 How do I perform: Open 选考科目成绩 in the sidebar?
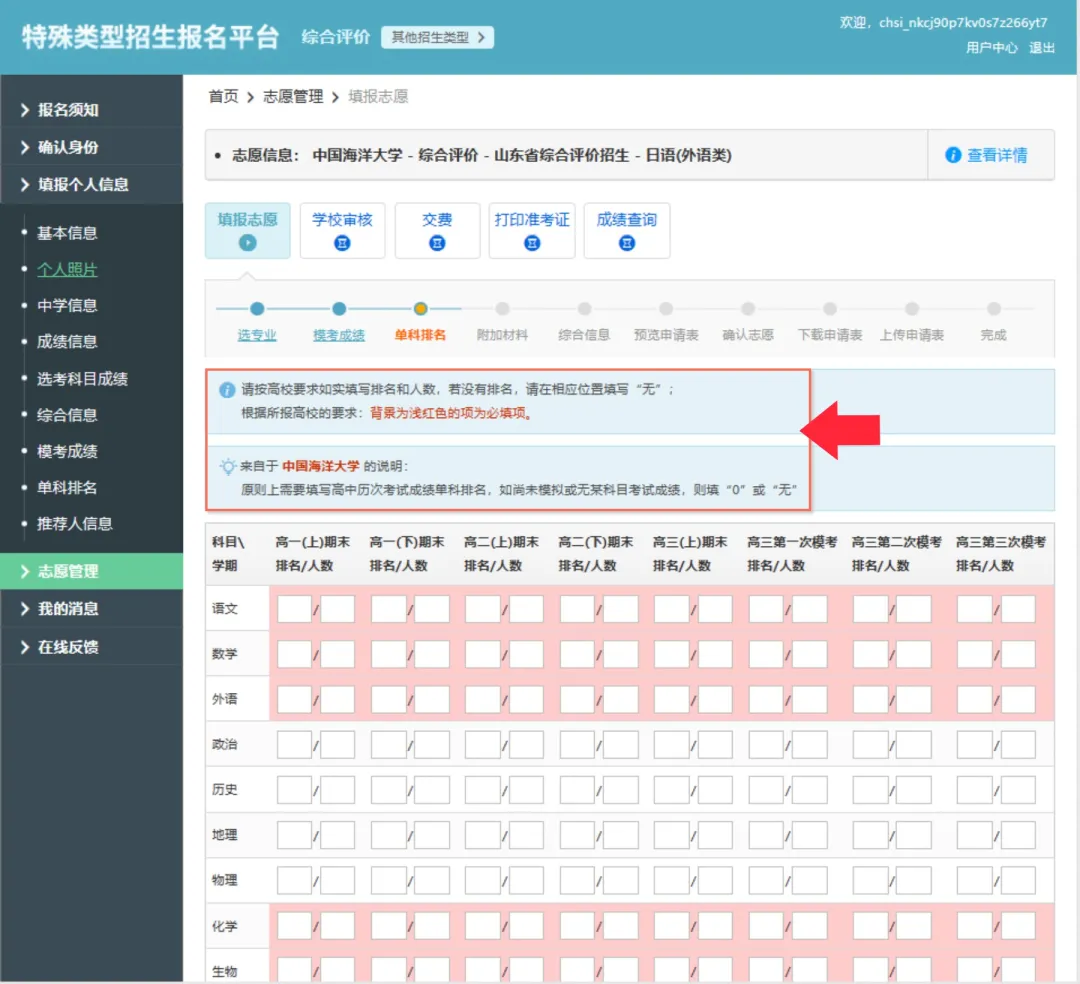pyautogui.click(x=82, y=379)
